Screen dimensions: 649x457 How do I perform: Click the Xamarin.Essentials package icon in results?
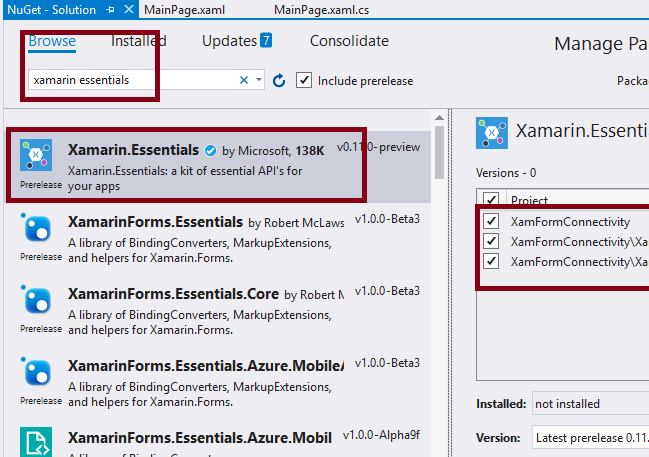point(36,157)
